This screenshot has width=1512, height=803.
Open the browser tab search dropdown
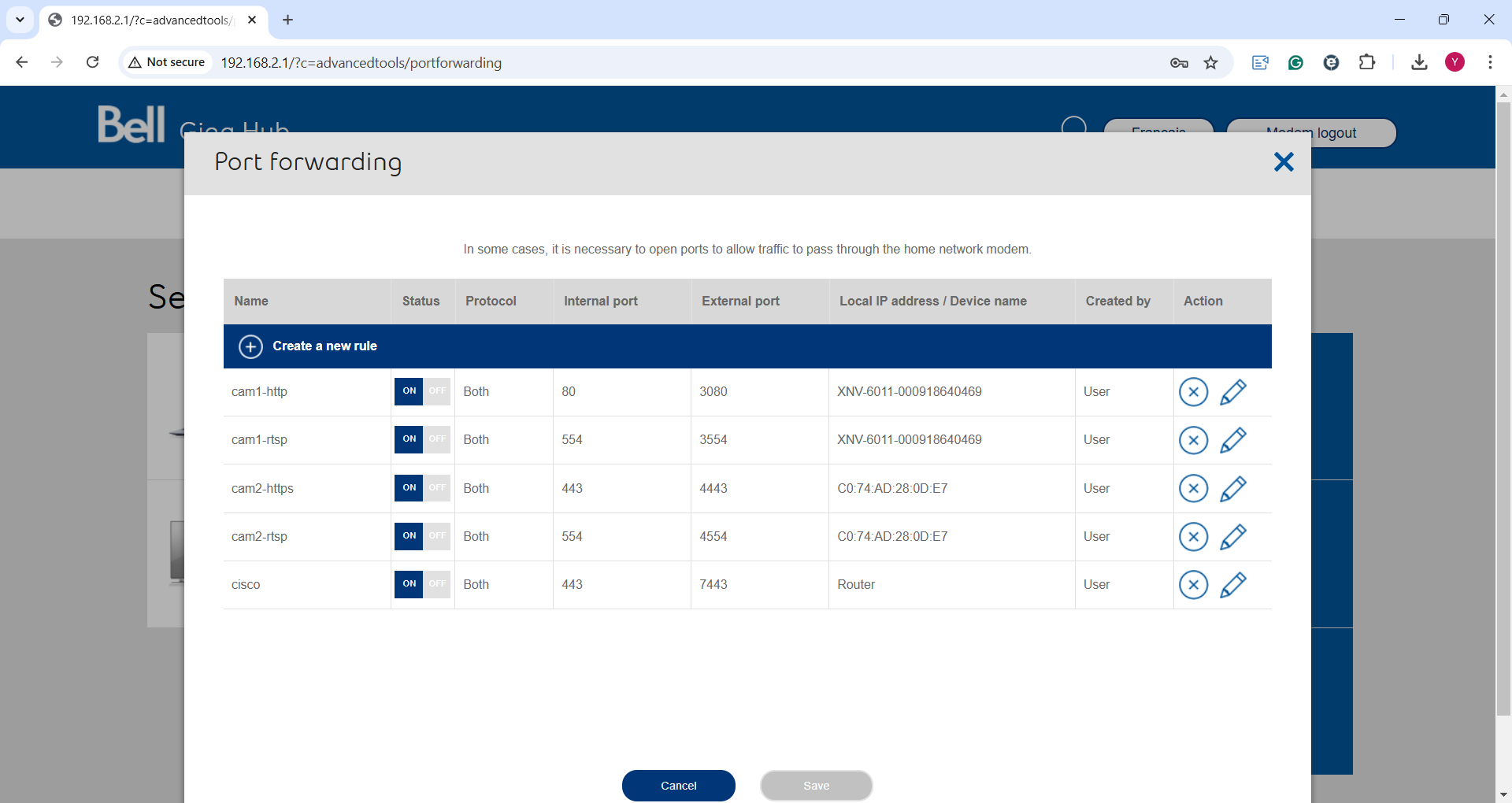[x=20, y=20]
